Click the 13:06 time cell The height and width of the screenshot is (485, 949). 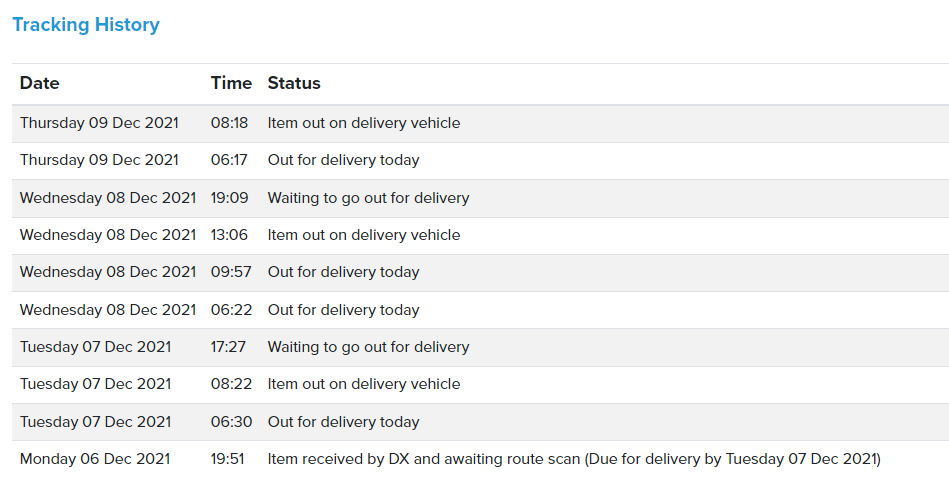229,235
